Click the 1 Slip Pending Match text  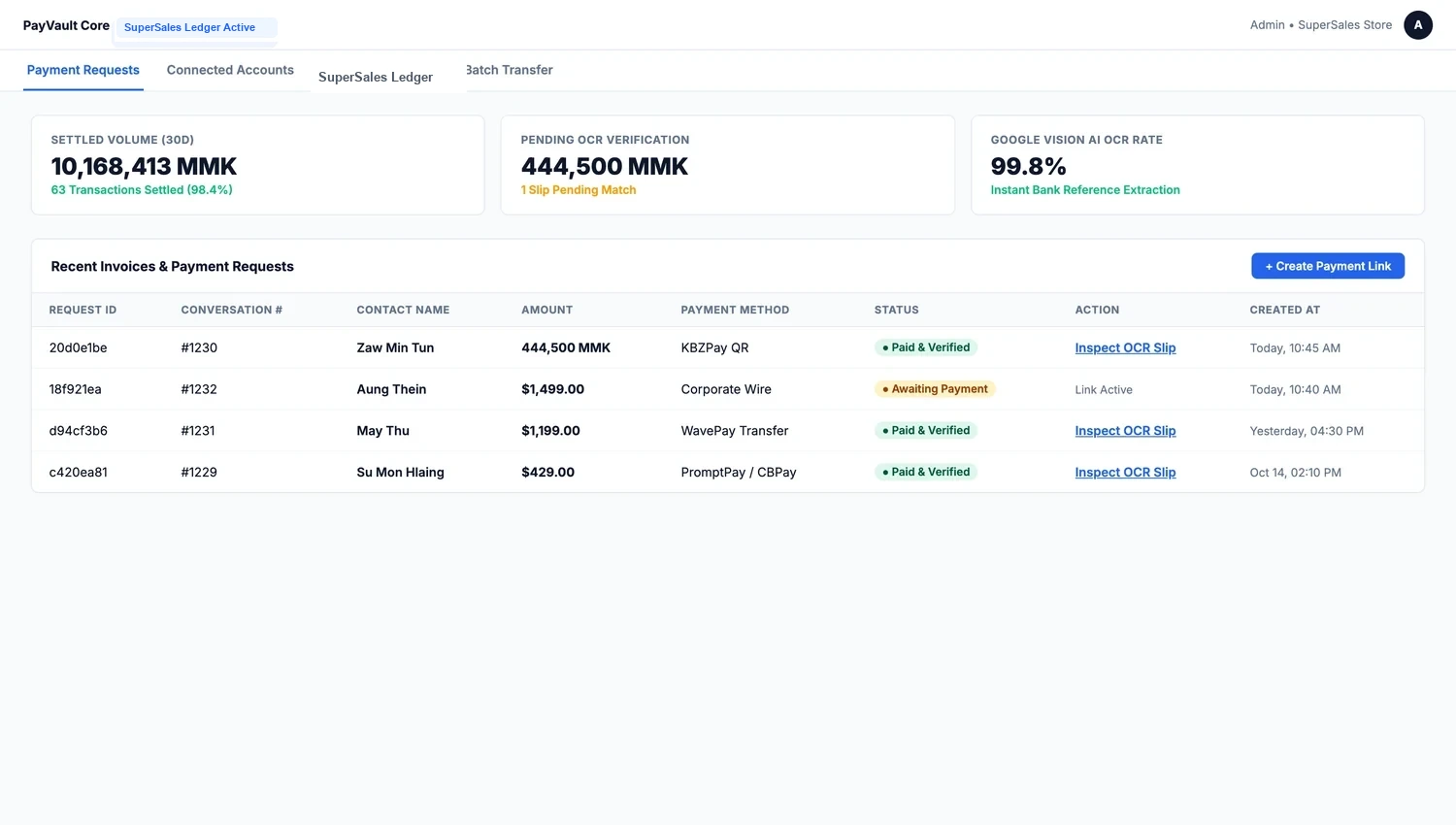(x=579, y=190)
